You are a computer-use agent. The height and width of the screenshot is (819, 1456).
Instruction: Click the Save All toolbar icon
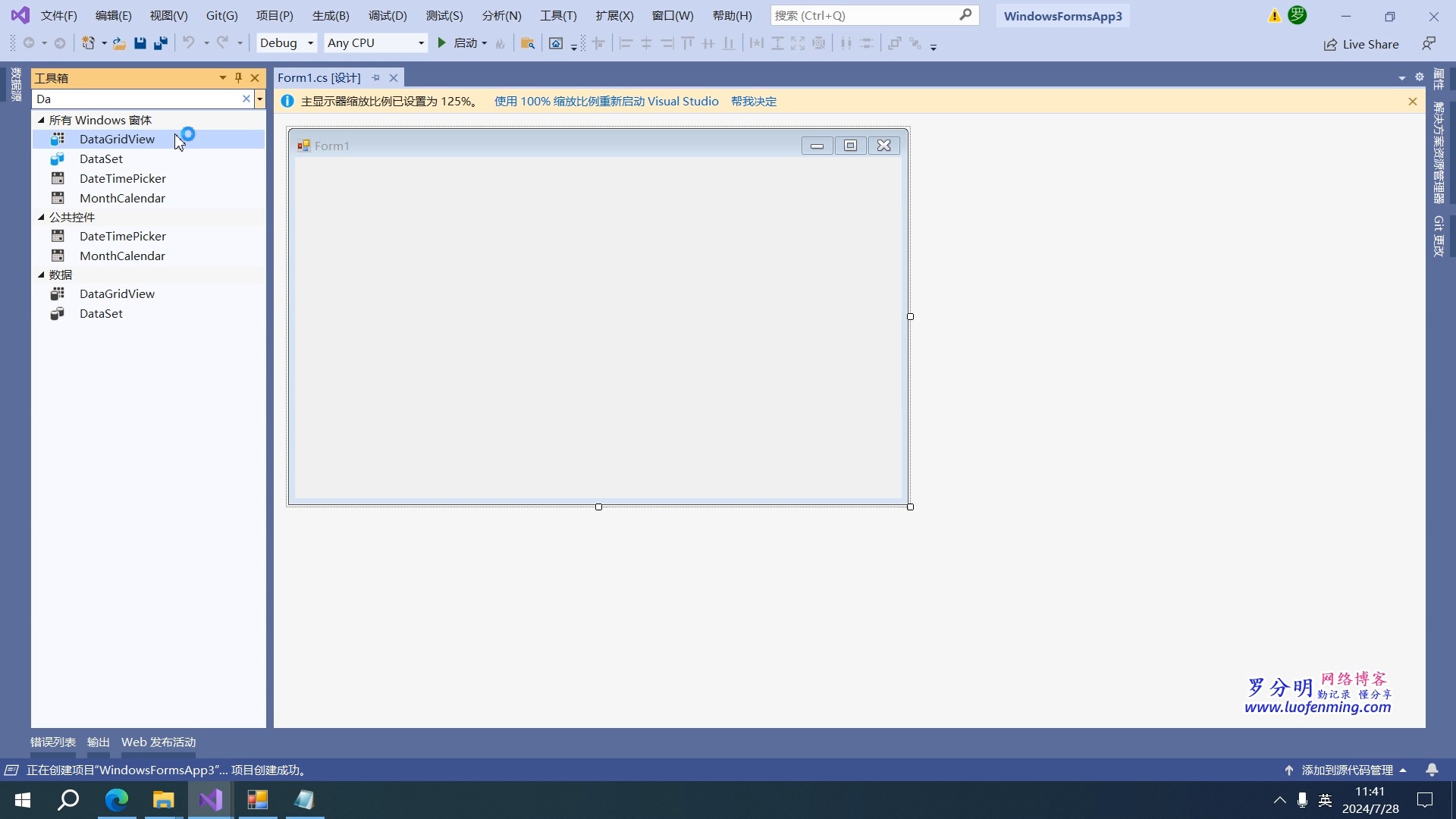pyautogui.click(x=161, y=43)
